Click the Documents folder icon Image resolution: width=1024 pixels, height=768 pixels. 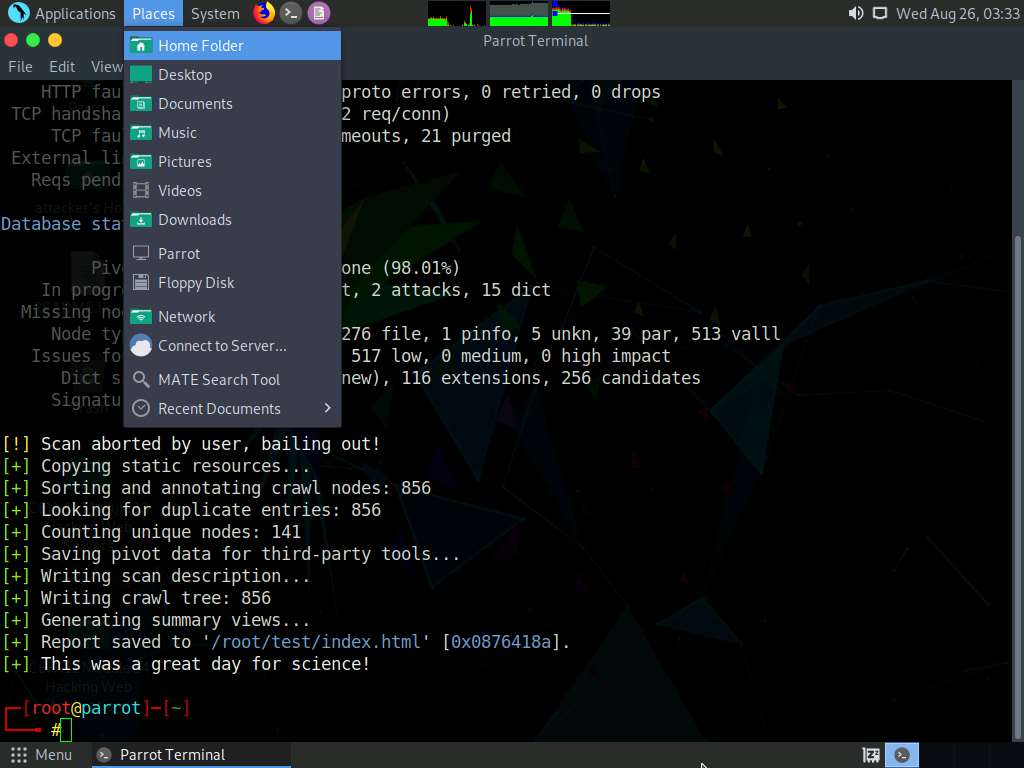tap(140, 104)
